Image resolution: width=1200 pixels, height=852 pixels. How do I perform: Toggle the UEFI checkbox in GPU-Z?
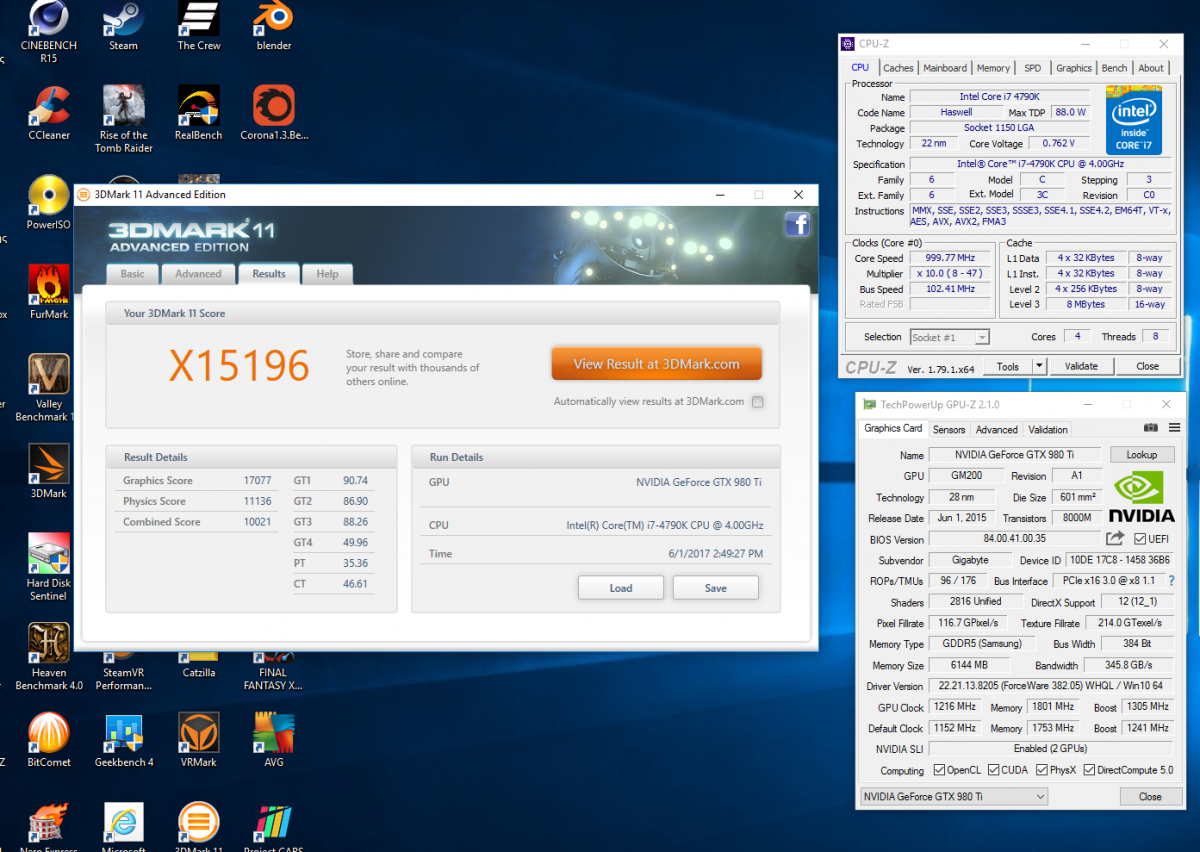pos(1140,539)
